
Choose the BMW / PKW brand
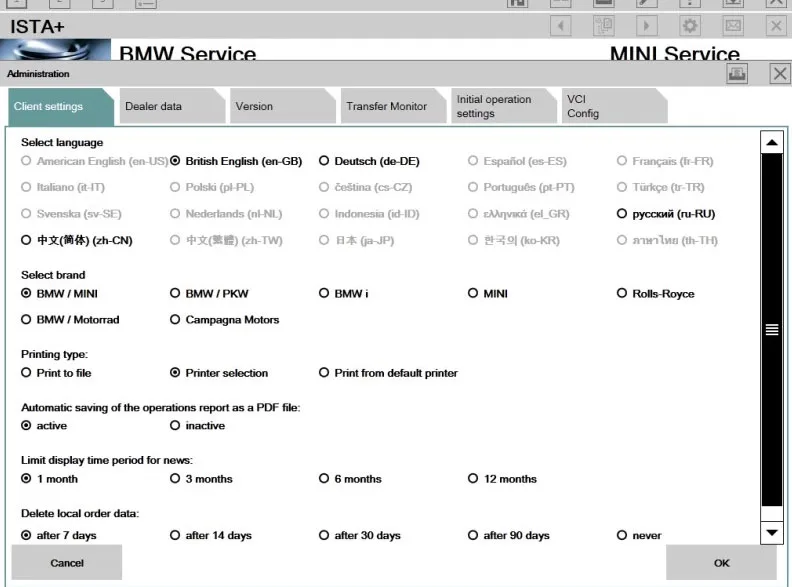[209, 294]
